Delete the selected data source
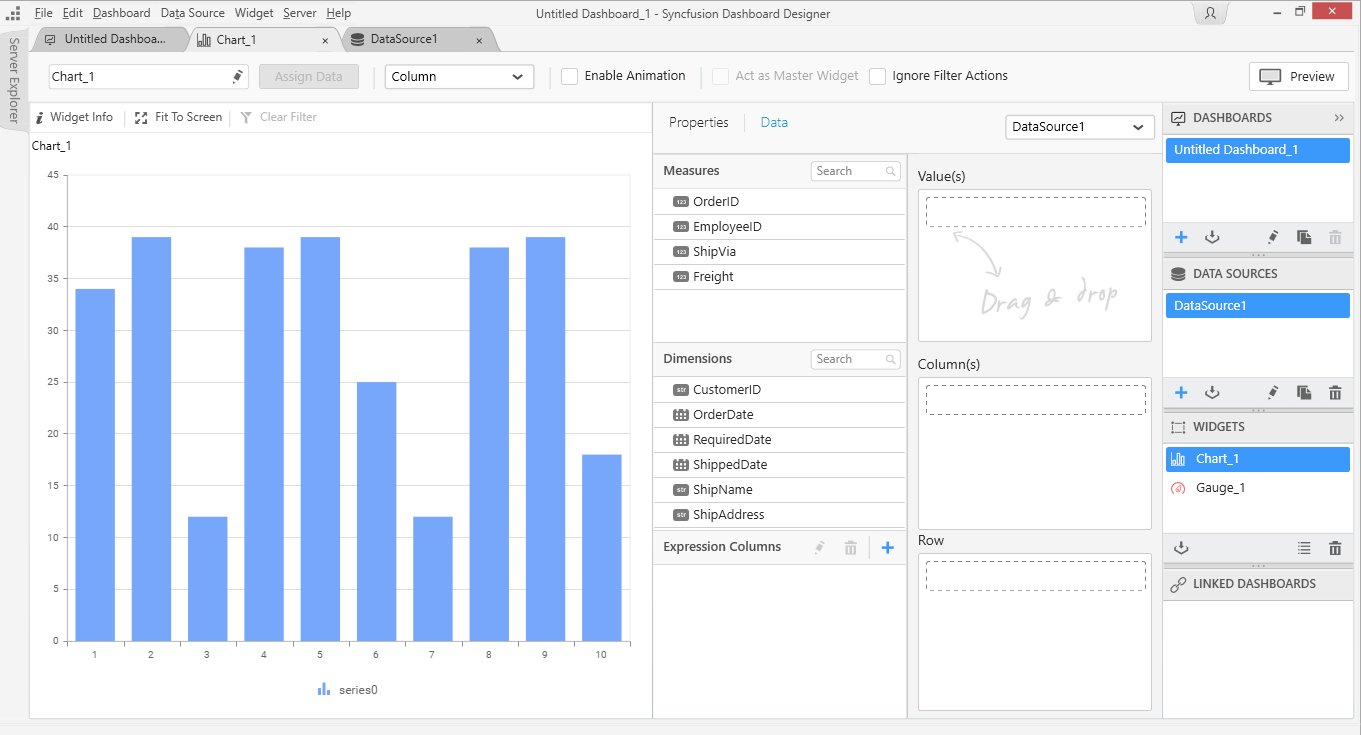This screenshot has width=1361, height=735. pyautogui.click(x=1335, y=393)
